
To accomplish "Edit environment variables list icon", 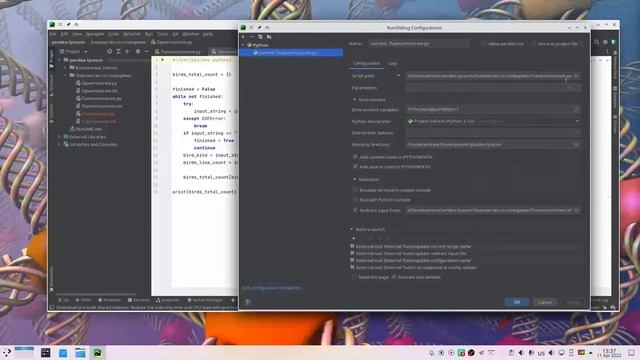I will (576, 109).
